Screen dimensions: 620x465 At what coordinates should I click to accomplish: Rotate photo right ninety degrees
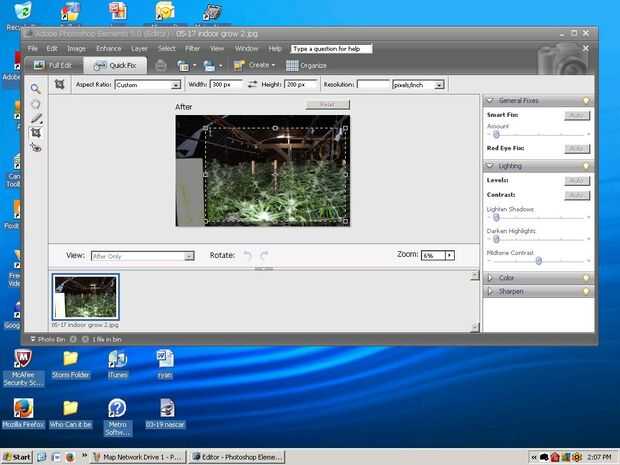click(x=264, y=255)
